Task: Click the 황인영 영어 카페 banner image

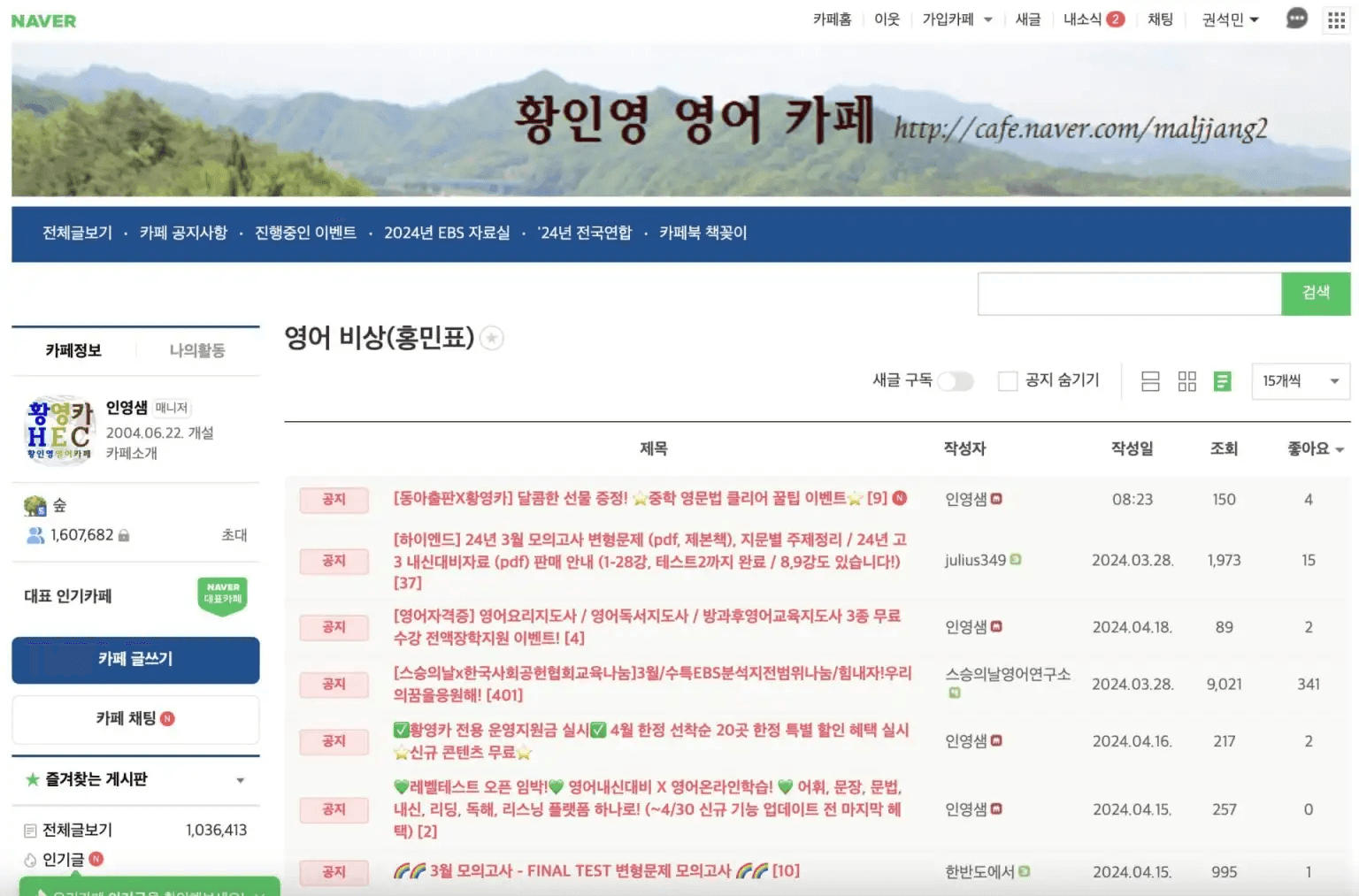Action: tap(680, 119)
